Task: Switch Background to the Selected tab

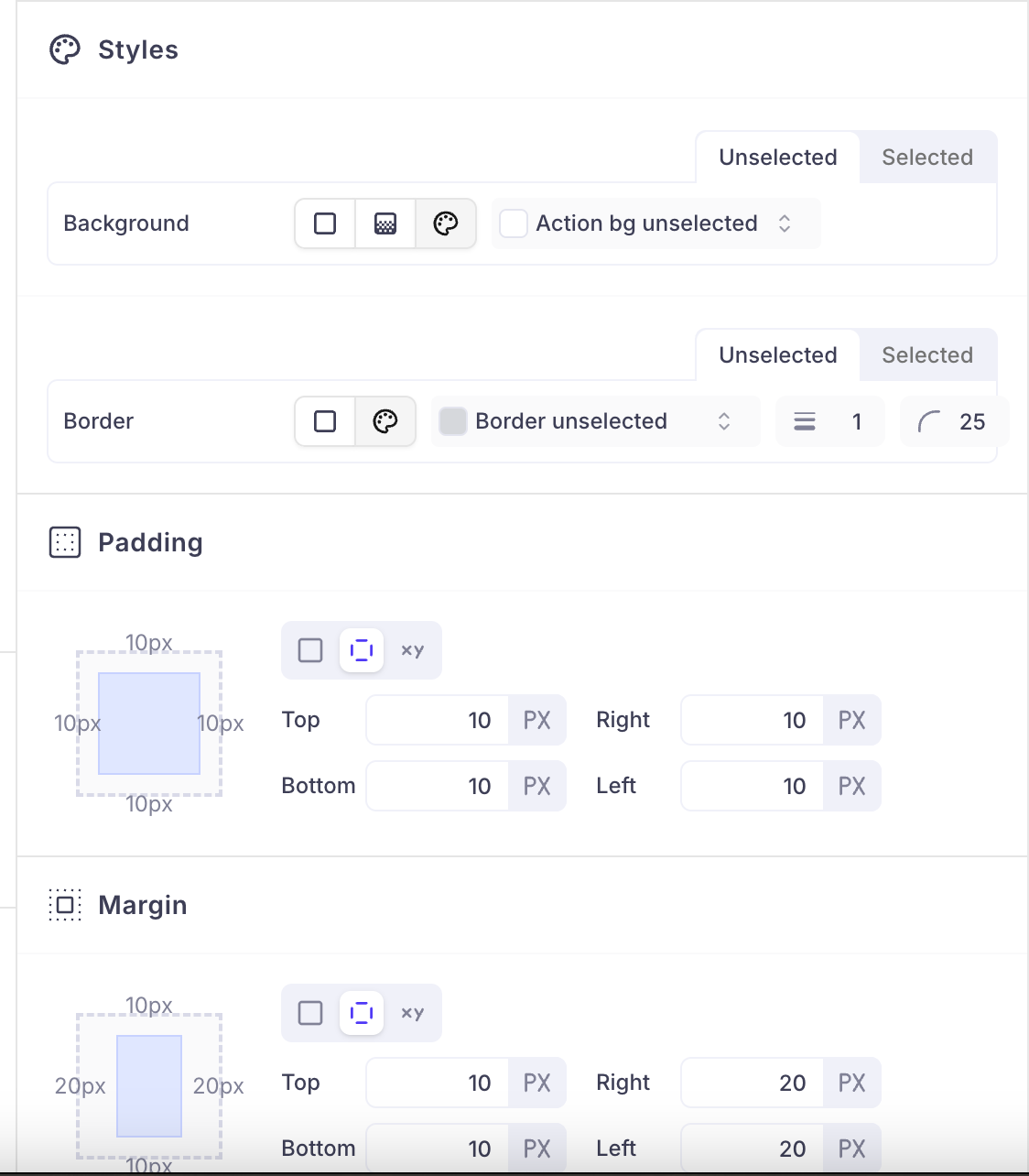Action: (927, 158)
